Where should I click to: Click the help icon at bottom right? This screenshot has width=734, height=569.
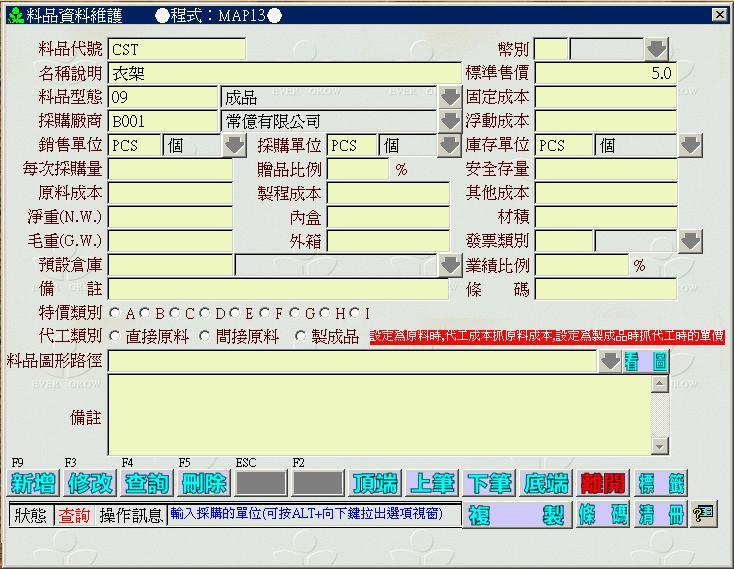pyautogui.click(x=704, y=514)
